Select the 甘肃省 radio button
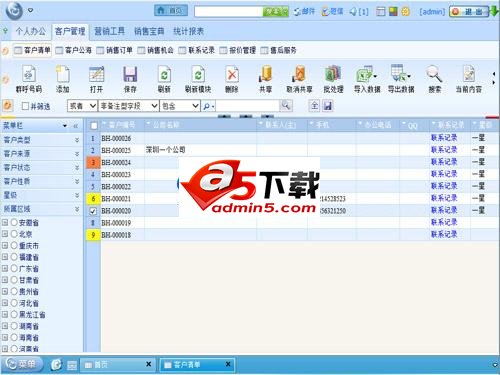 (14, 280)
